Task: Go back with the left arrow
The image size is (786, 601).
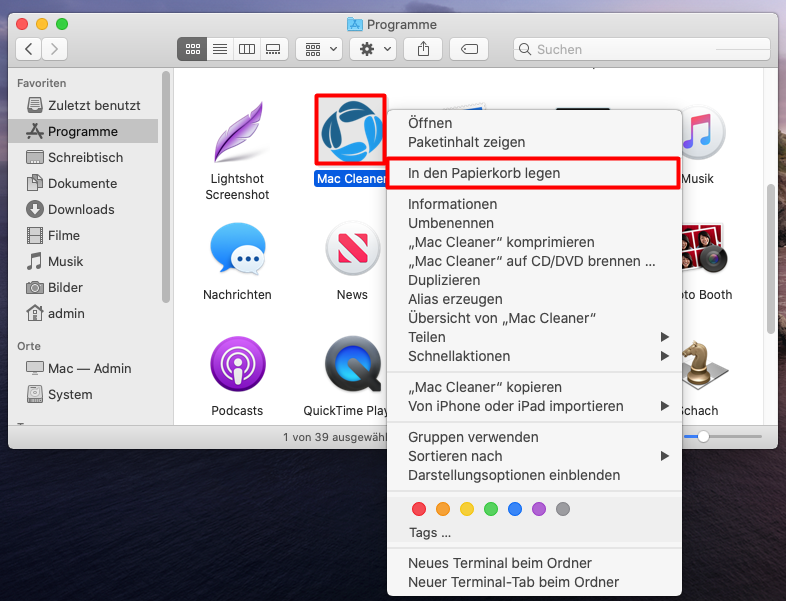Action: click(29, 49)
